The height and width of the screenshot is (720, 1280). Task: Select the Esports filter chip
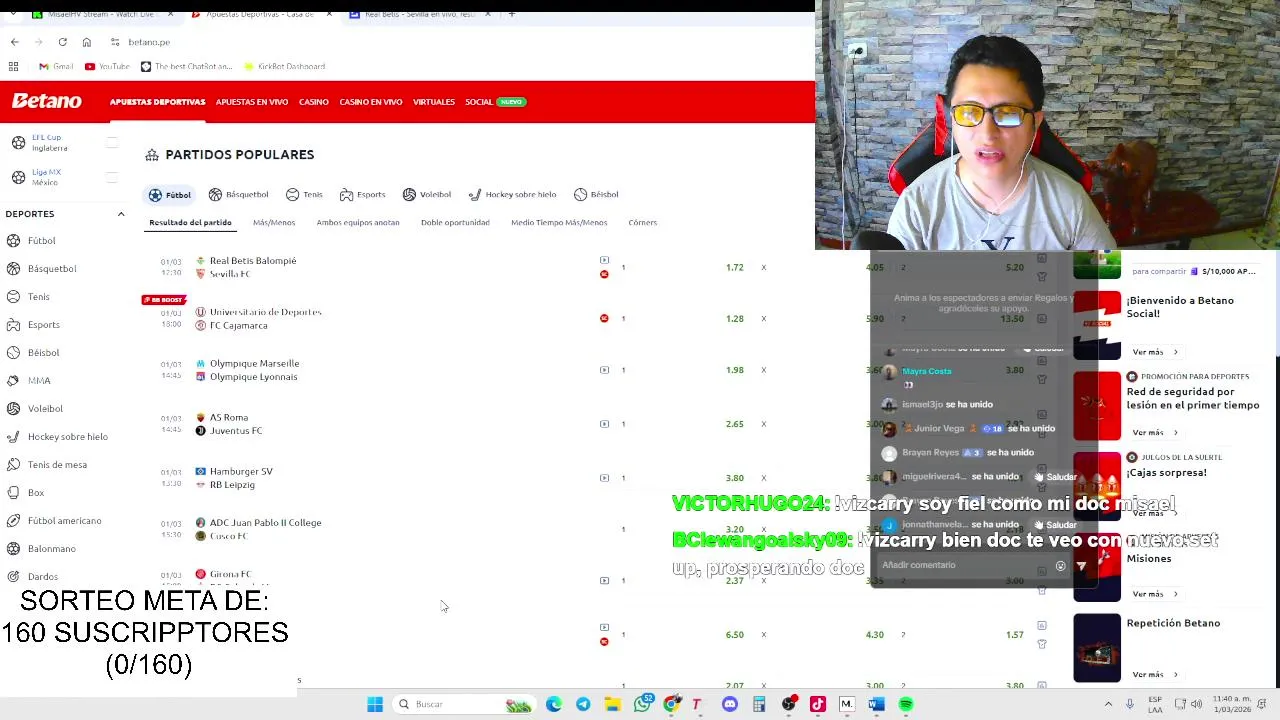point(362,195)
